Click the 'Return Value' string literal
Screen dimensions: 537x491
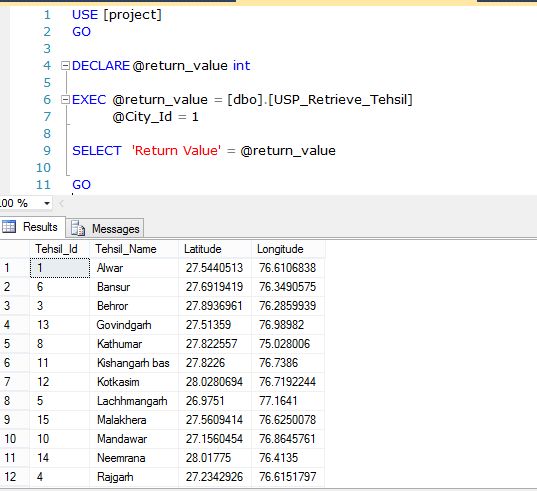(176, 151)
